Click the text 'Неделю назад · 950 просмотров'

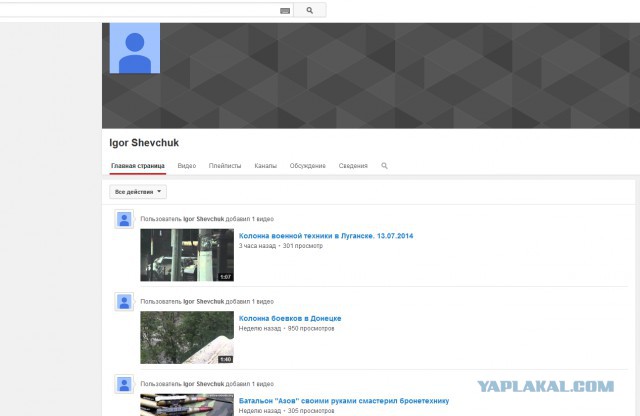coord(287,329)
